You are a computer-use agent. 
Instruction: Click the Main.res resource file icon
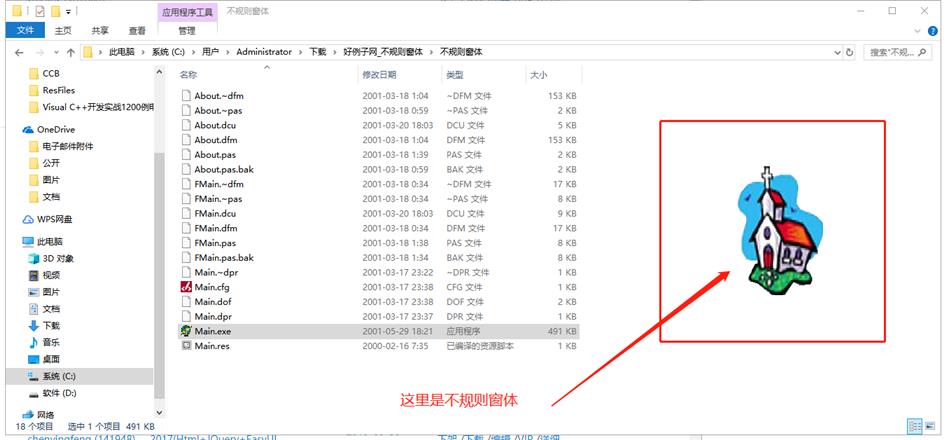click(186, 345)
